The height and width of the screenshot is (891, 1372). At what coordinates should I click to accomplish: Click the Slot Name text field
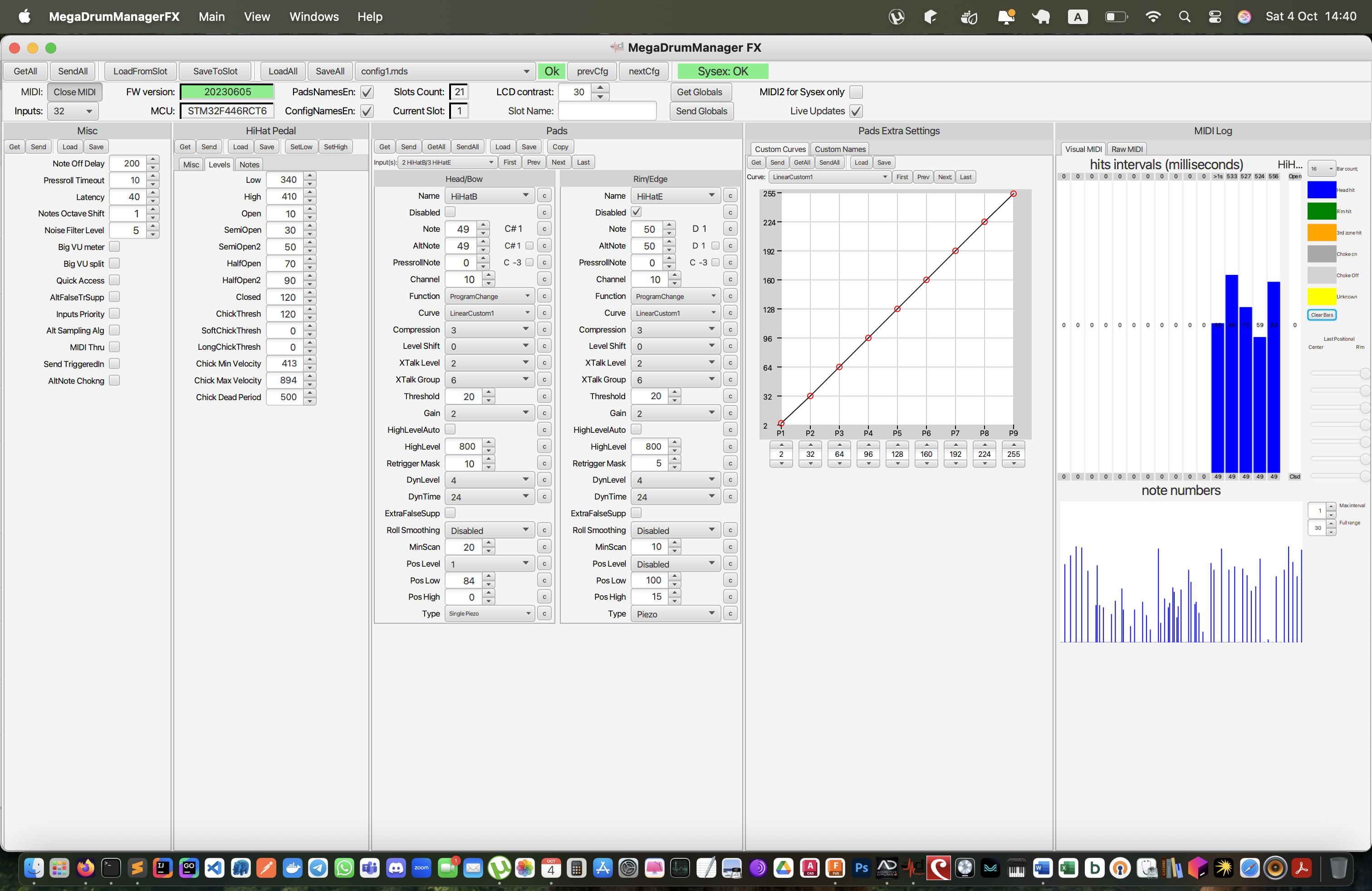point(607,111)
